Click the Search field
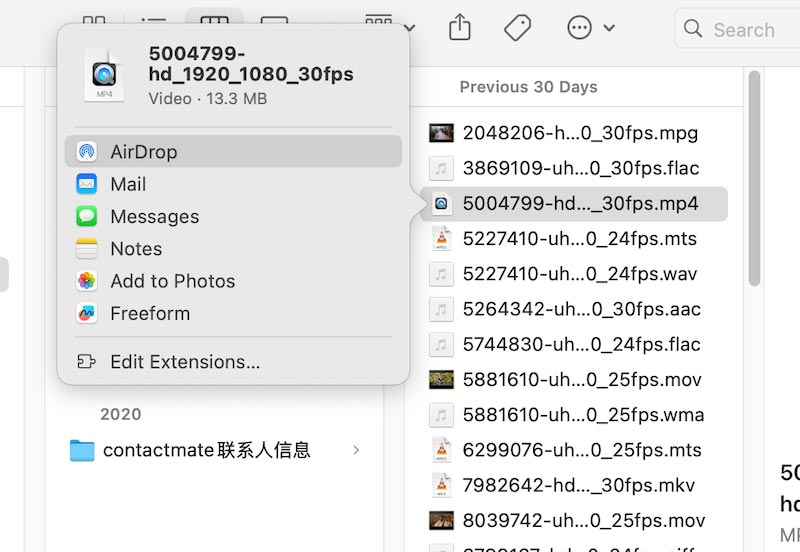The width and height of the screenshot is (800, 552). tap(742, 30)
